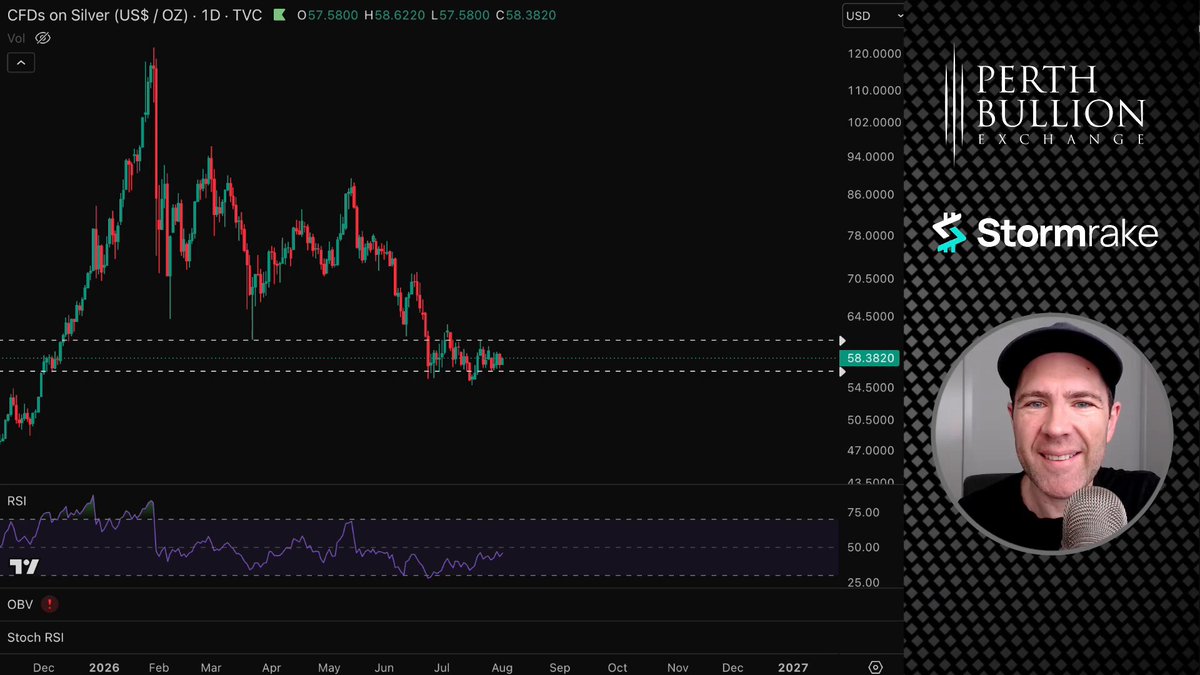Click the RSI scale value 50.00

tap(865, 548)
